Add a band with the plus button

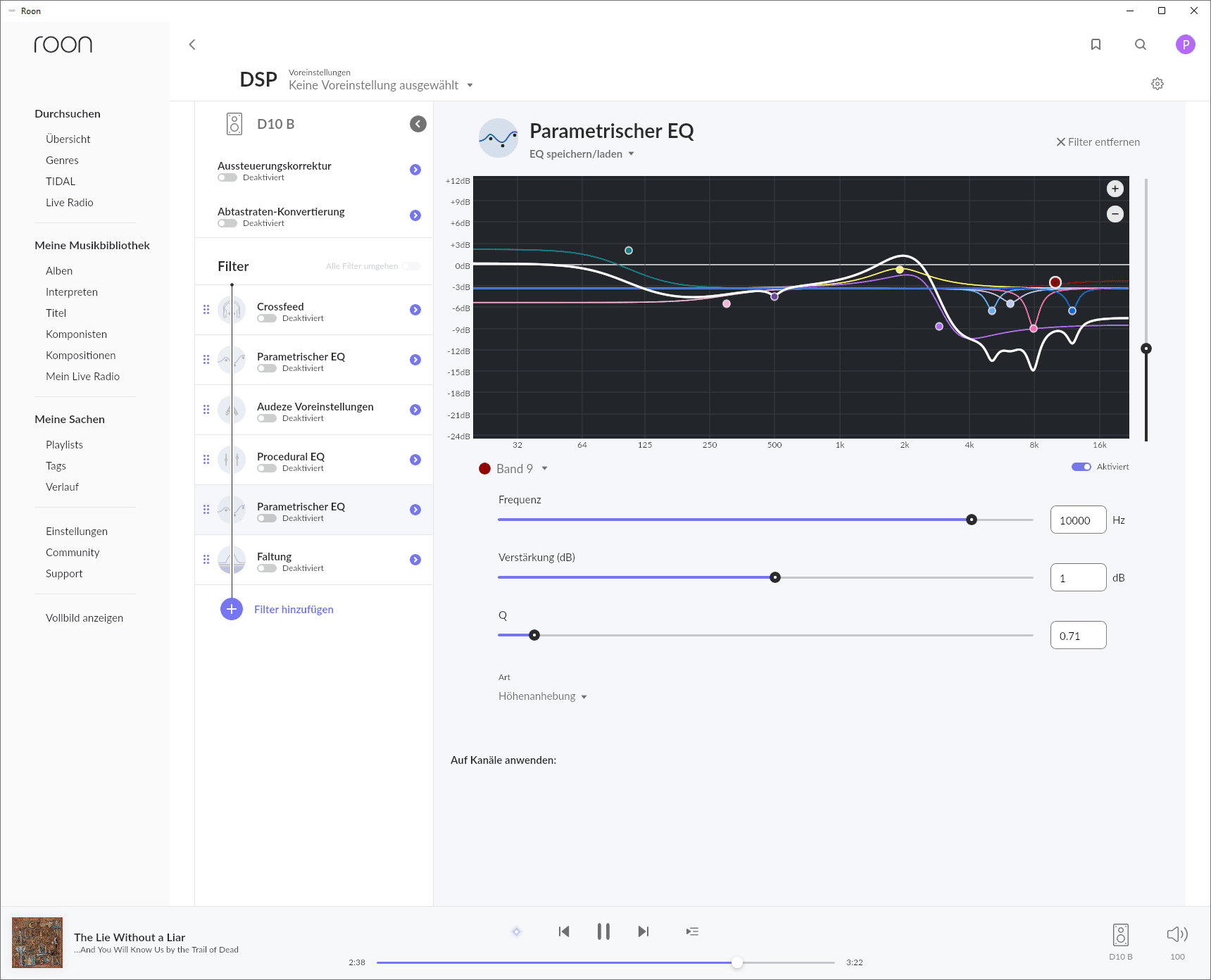(x=1115, y=189)
